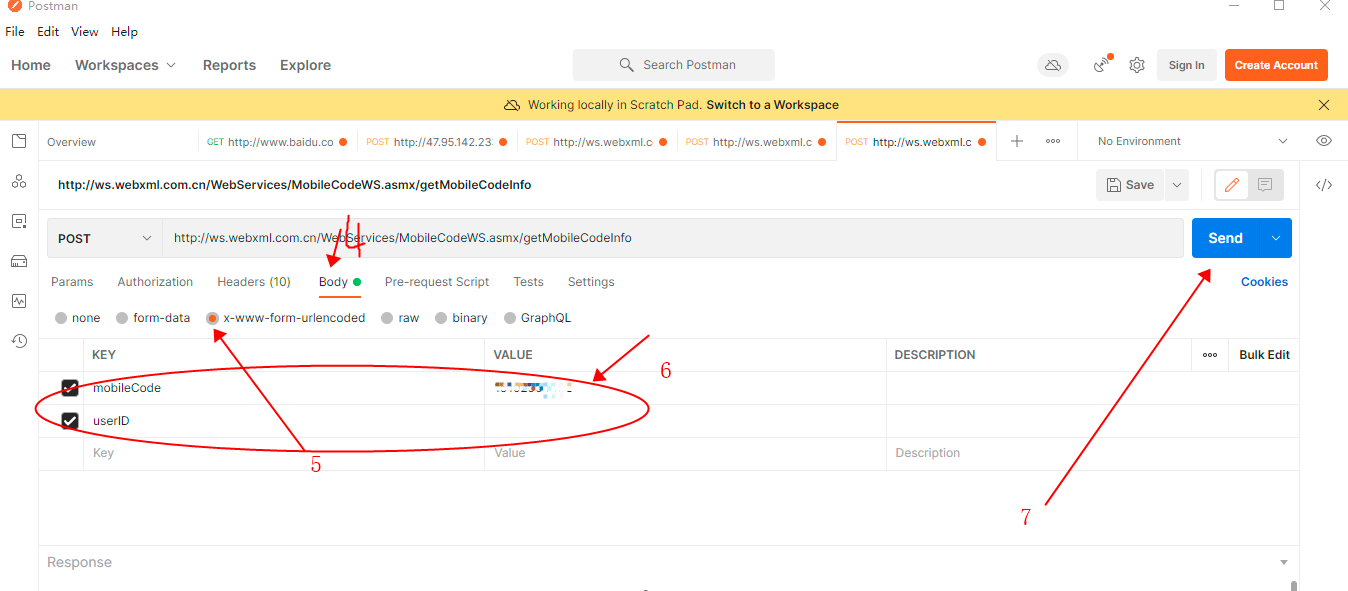
Task: Switch to edit mode pencil icon
Action: click(1232, 185)
